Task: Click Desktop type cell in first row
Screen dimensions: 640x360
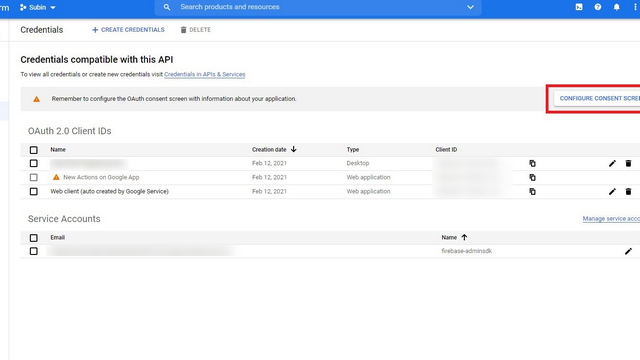Action: tap(358, 163)
